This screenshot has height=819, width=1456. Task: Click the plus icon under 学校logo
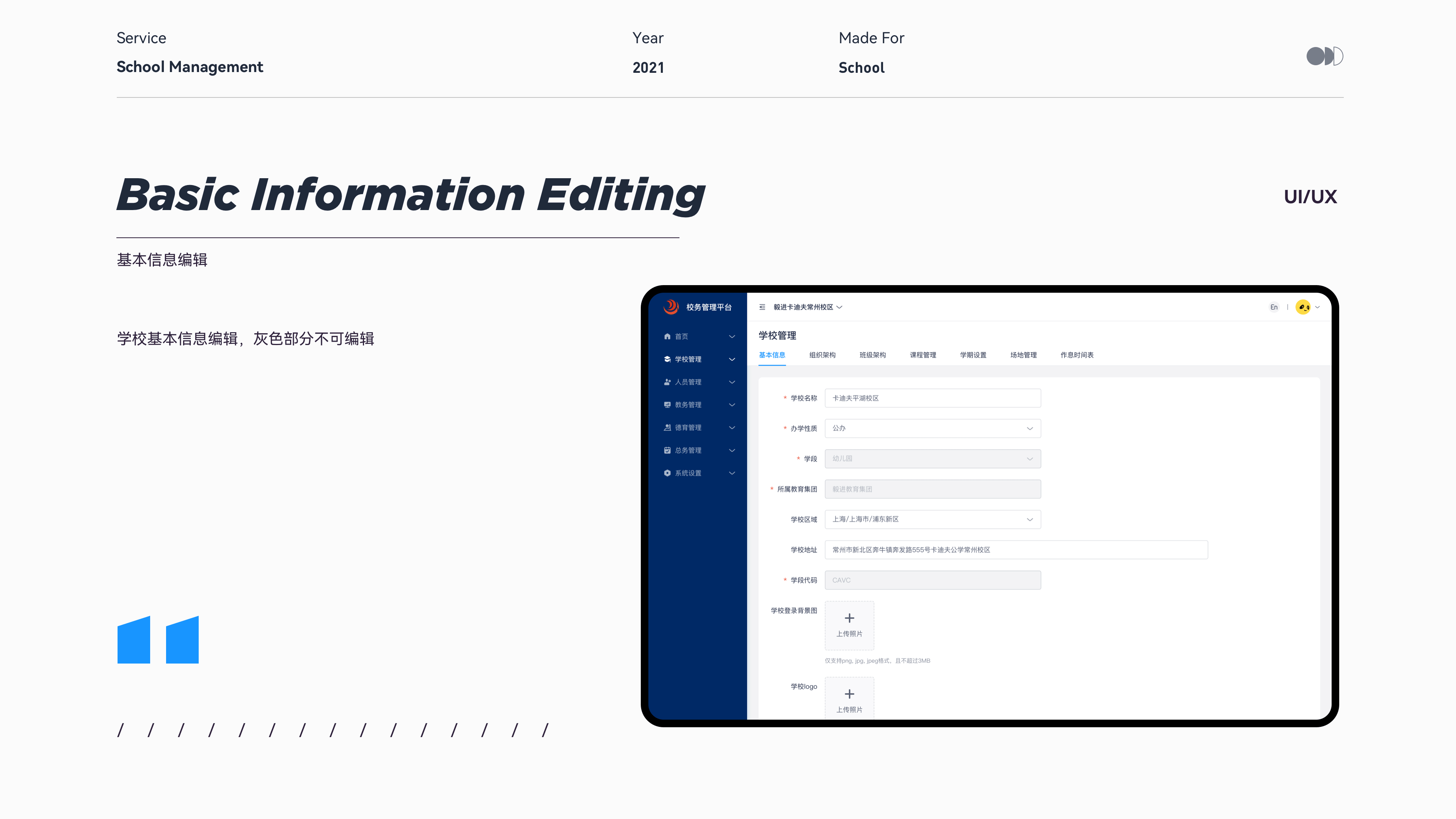coord(849,693)
